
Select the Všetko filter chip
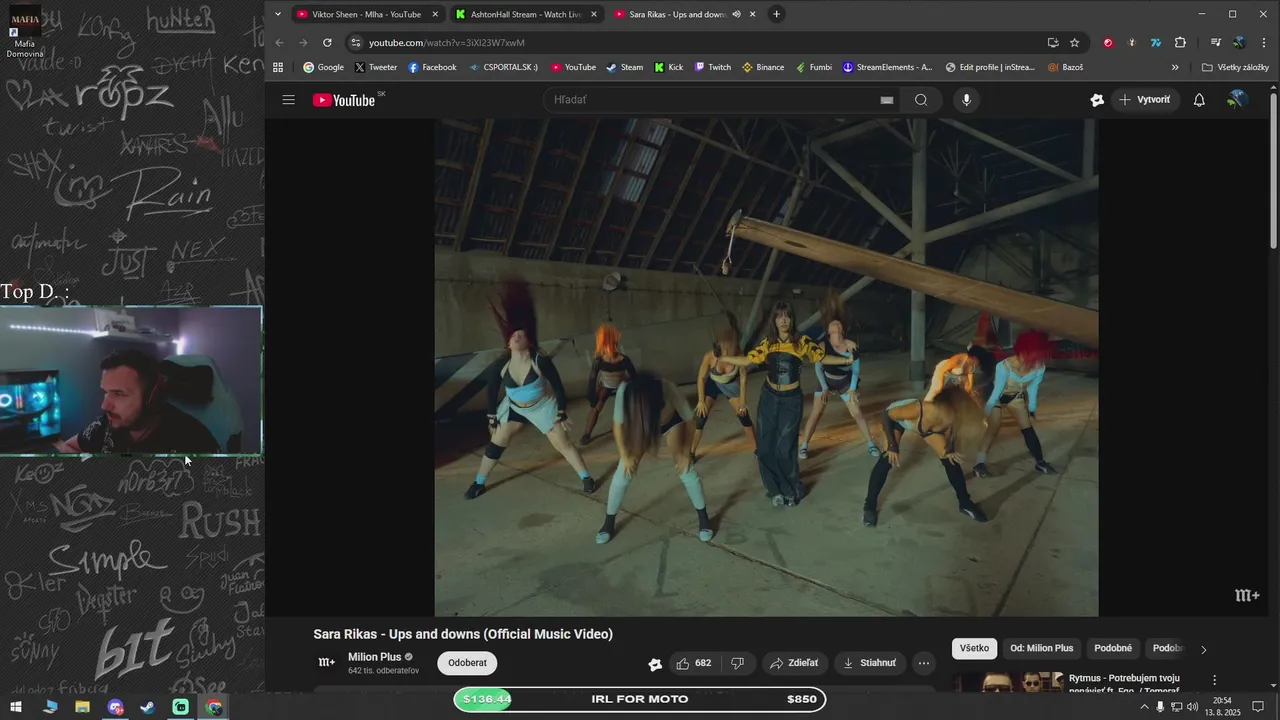coord(974,648)
